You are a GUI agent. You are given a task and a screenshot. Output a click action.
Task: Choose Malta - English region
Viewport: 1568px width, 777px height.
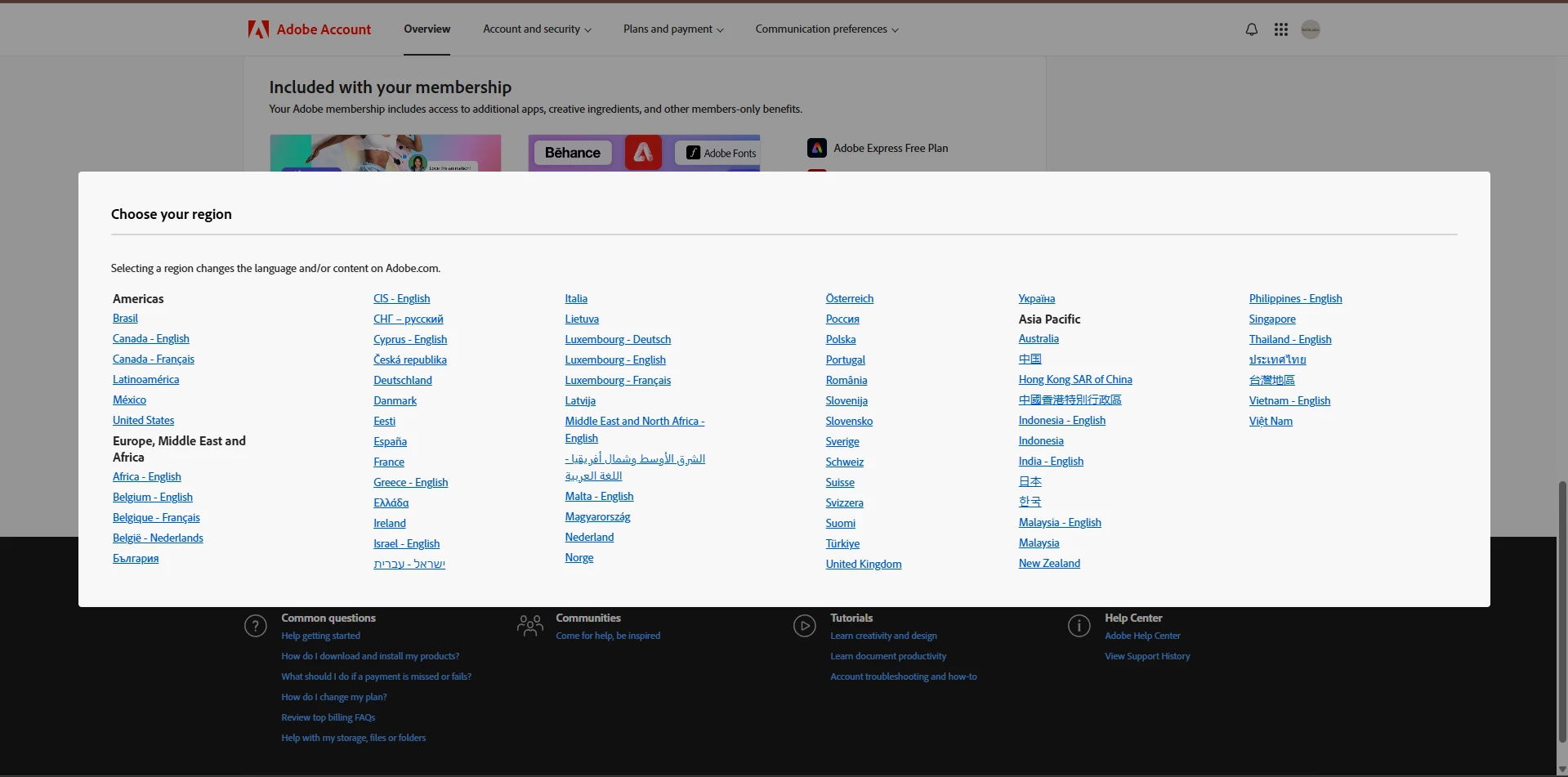coord(599,497)
